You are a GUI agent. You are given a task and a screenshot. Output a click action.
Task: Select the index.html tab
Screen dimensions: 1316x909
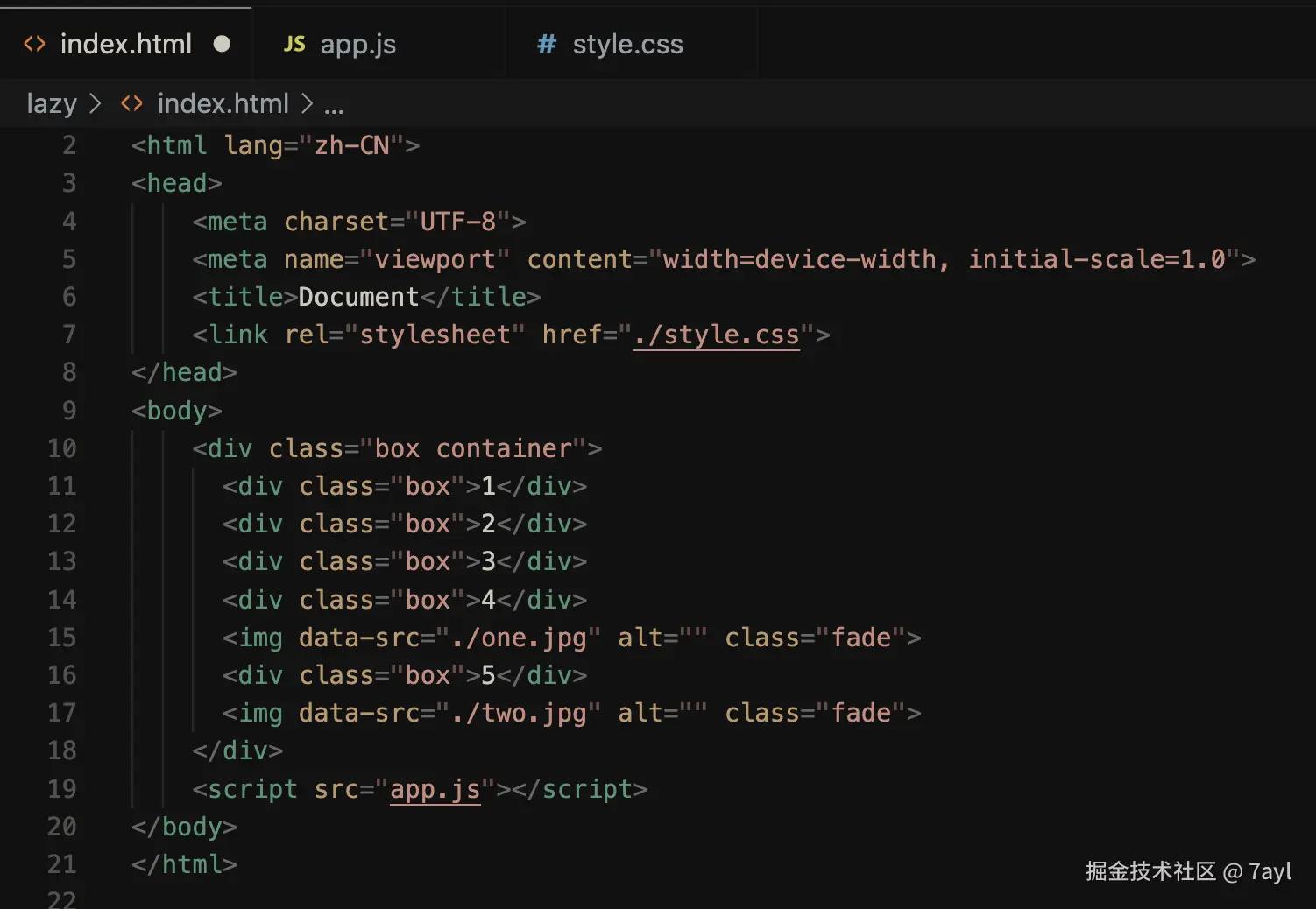125,44
